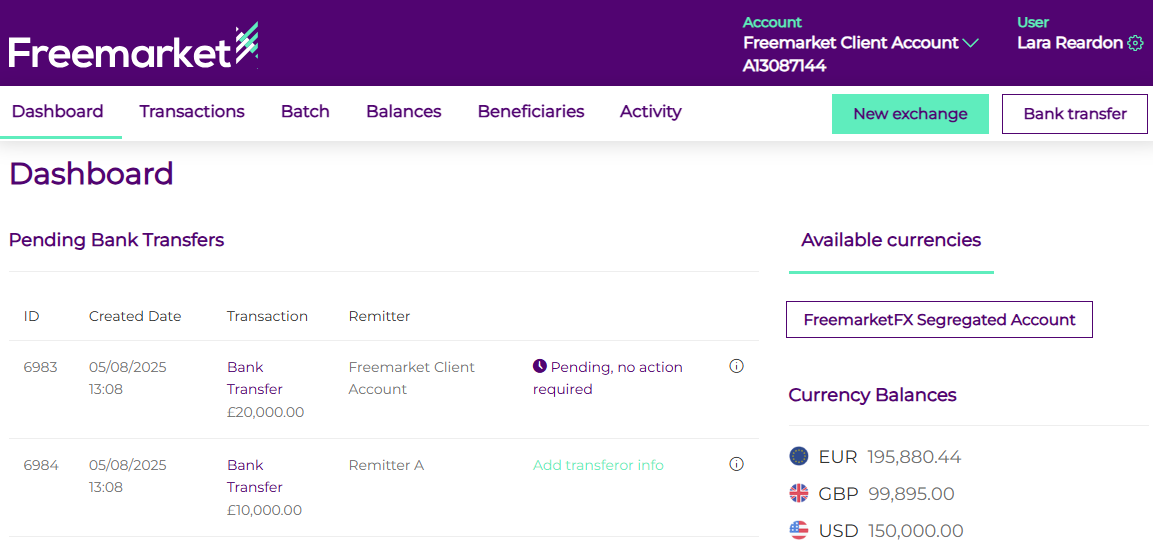
Task: Go to the Balances tab
Action: pyautogui.click(x=403, y=112)
